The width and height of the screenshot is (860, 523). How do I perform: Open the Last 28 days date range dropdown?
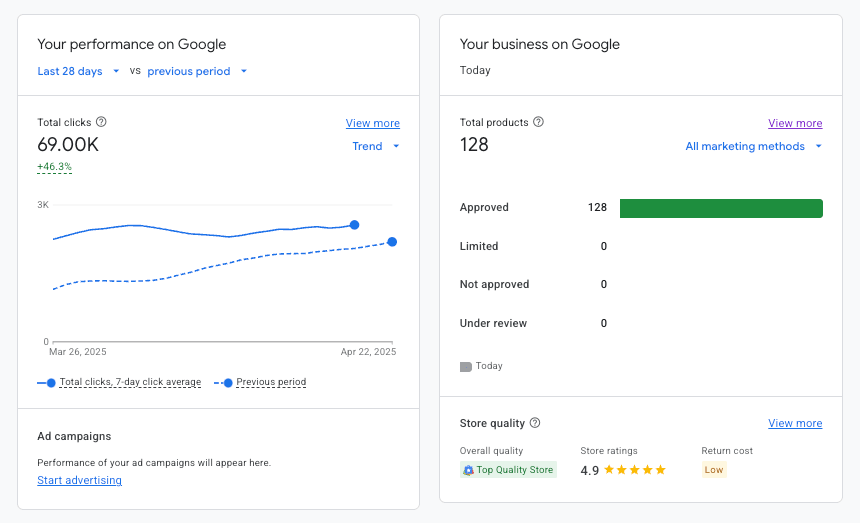tap(78, 71)
